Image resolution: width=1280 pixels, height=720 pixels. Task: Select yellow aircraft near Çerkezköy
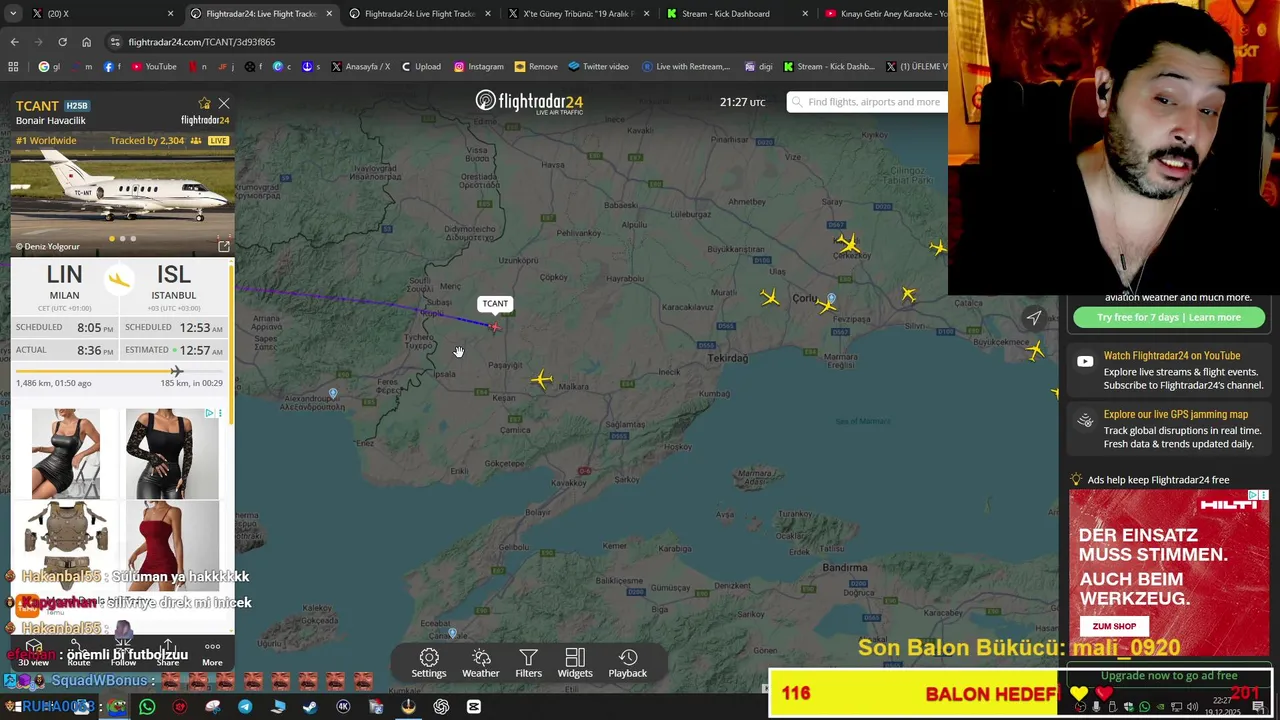(x=848, y=243)
